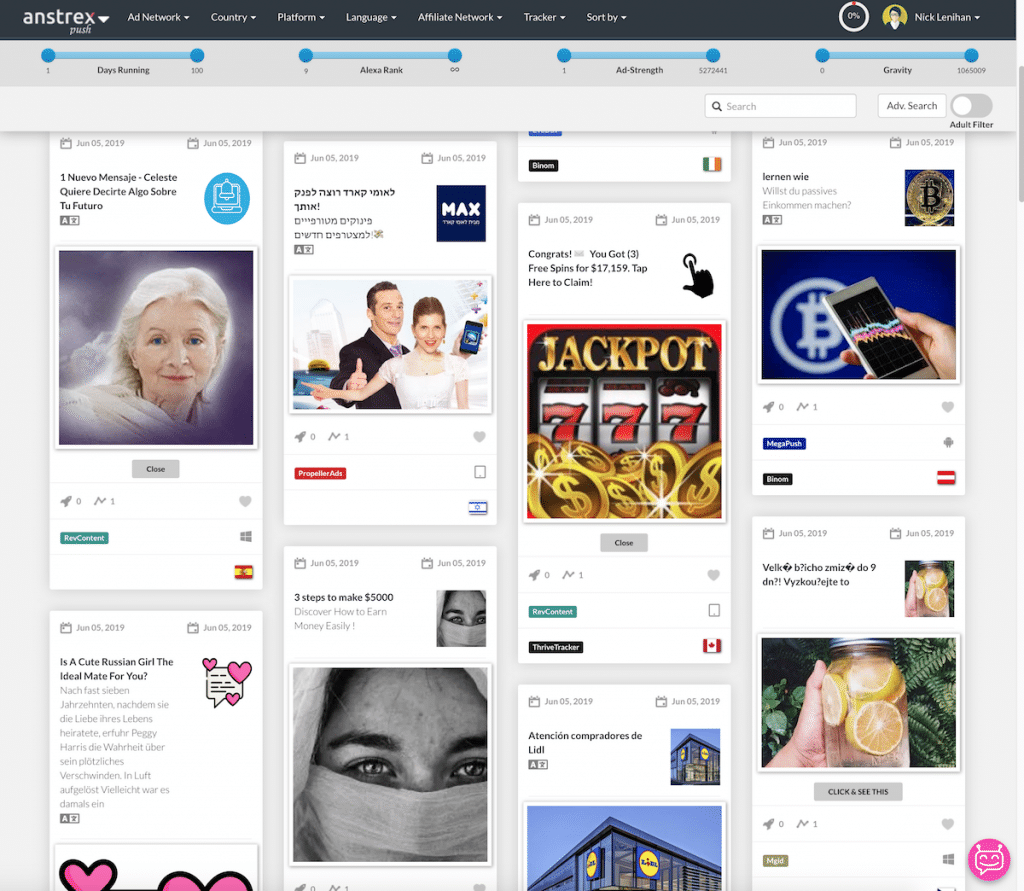Click the pink chatbot icon
The height and width of the screenshot is (891, 1024).
tap(990, 859)
